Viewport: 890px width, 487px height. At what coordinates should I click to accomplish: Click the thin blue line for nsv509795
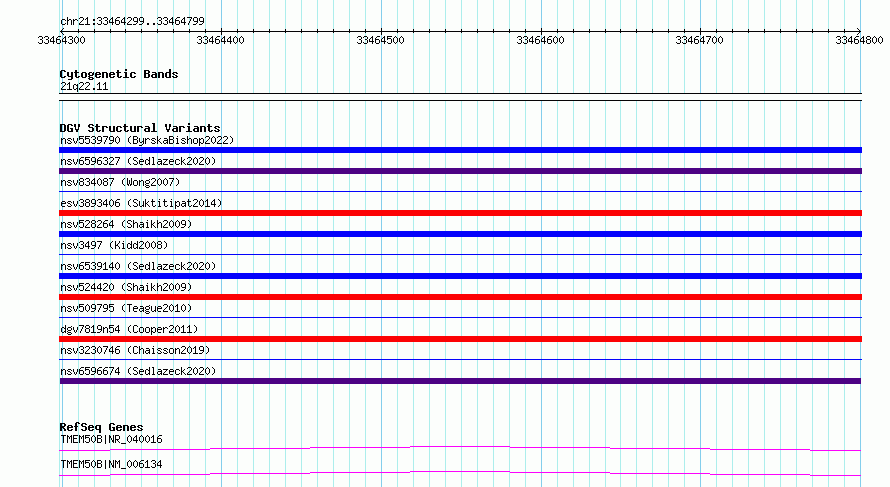(460, 318)
